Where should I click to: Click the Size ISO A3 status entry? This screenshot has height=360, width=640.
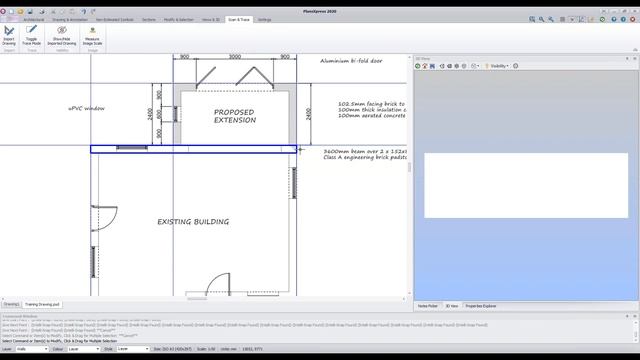point(172,349)
